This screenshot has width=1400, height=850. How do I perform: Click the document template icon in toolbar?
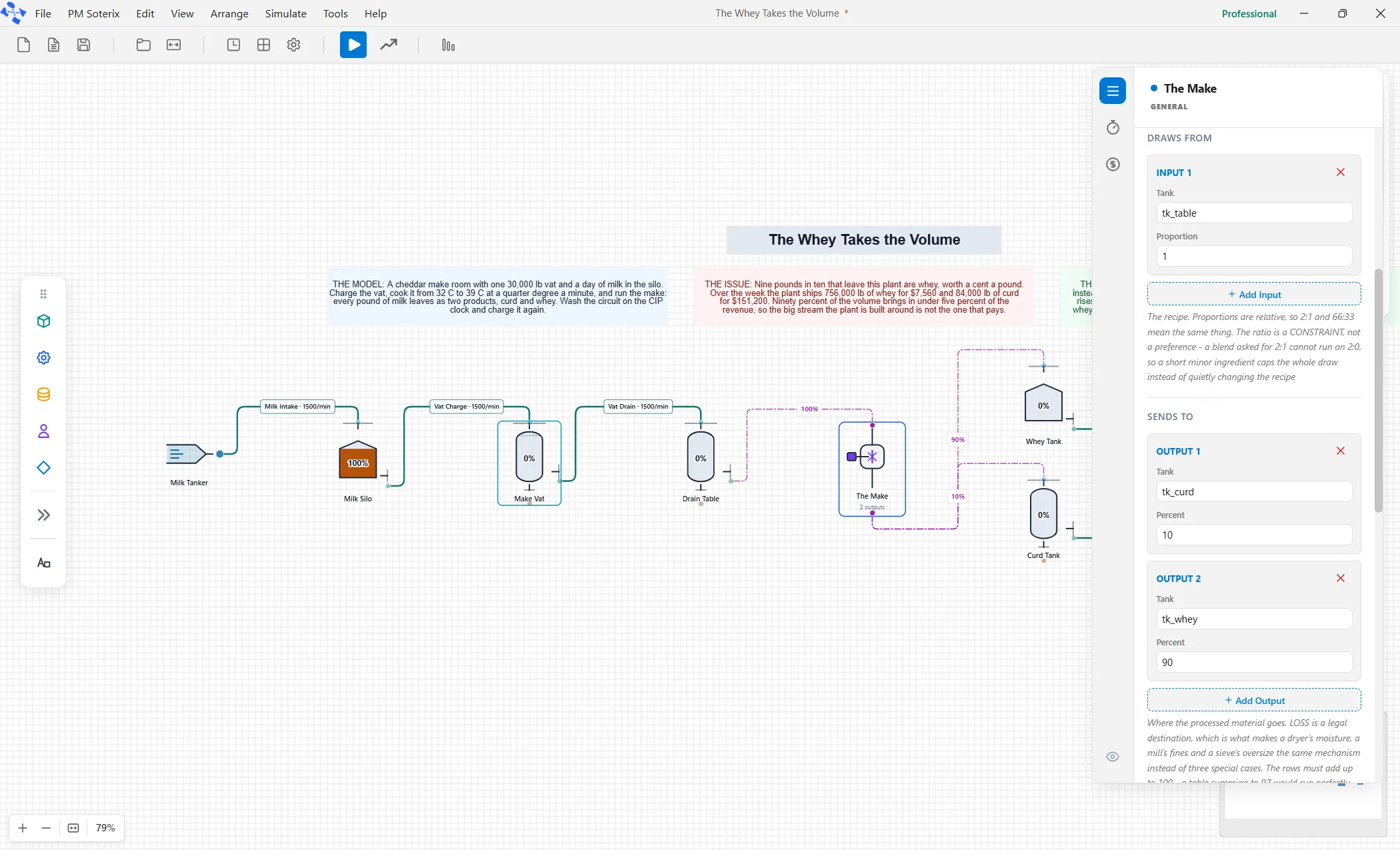point(53,45)
